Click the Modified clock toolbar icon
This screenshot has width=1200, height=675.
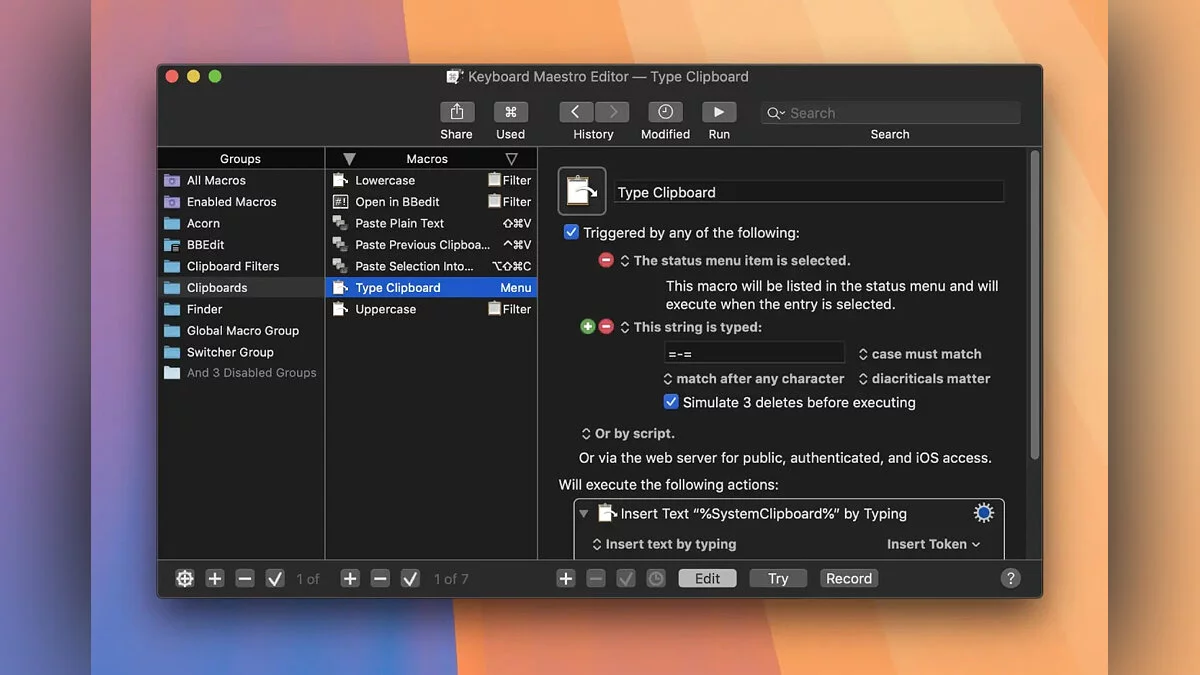point(665,112)
